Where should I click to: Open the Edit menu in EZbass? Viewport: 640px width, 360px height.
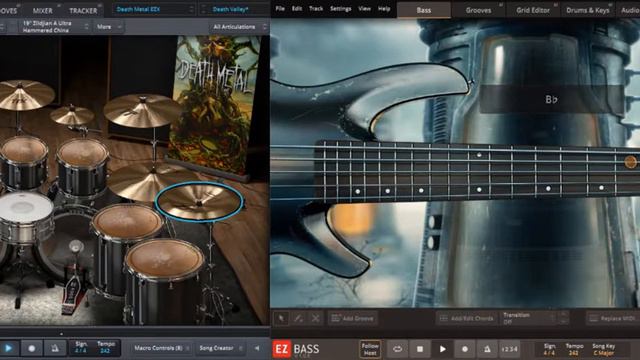[297, 9]
